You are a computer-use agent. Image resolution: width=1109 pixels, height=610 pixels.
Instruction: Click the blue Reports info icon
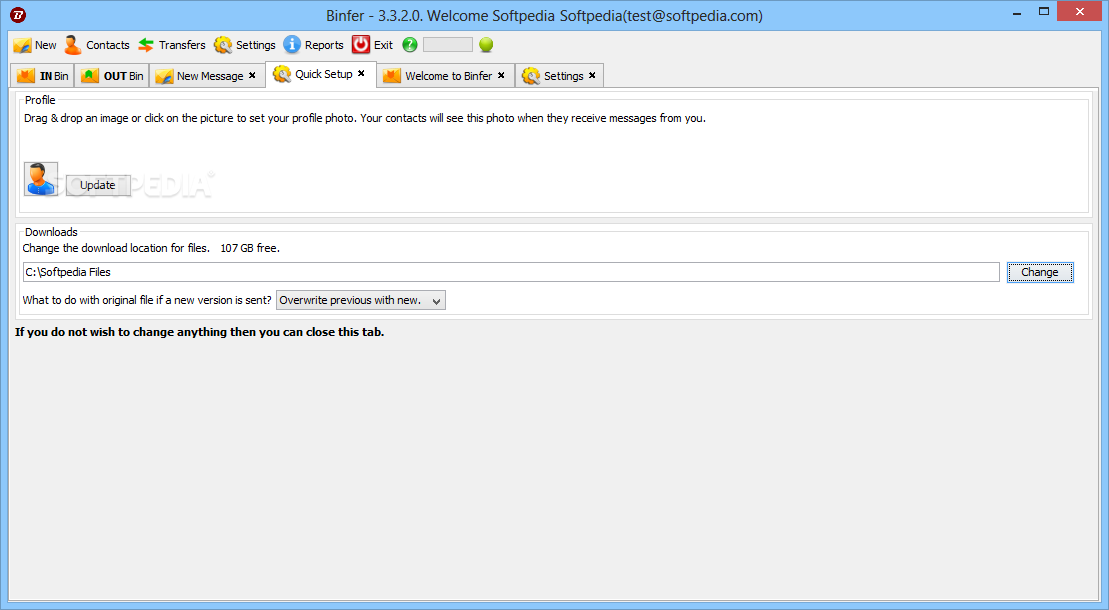(292, 45)
